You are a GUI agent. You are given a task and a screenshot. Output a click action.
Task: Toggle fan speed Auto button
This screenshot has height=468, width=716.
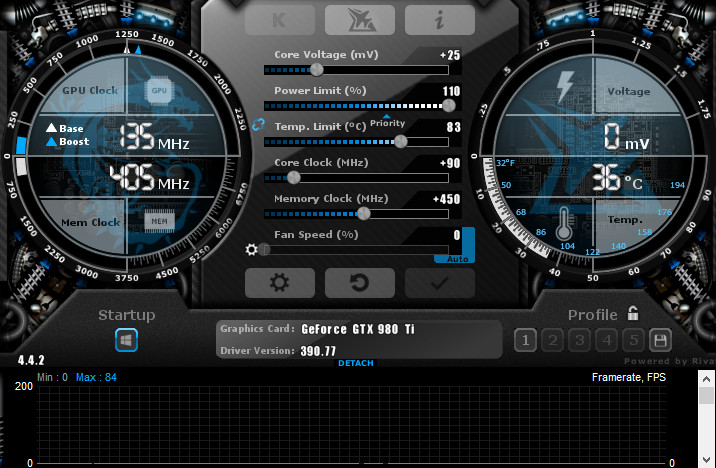tap(458, 259)
